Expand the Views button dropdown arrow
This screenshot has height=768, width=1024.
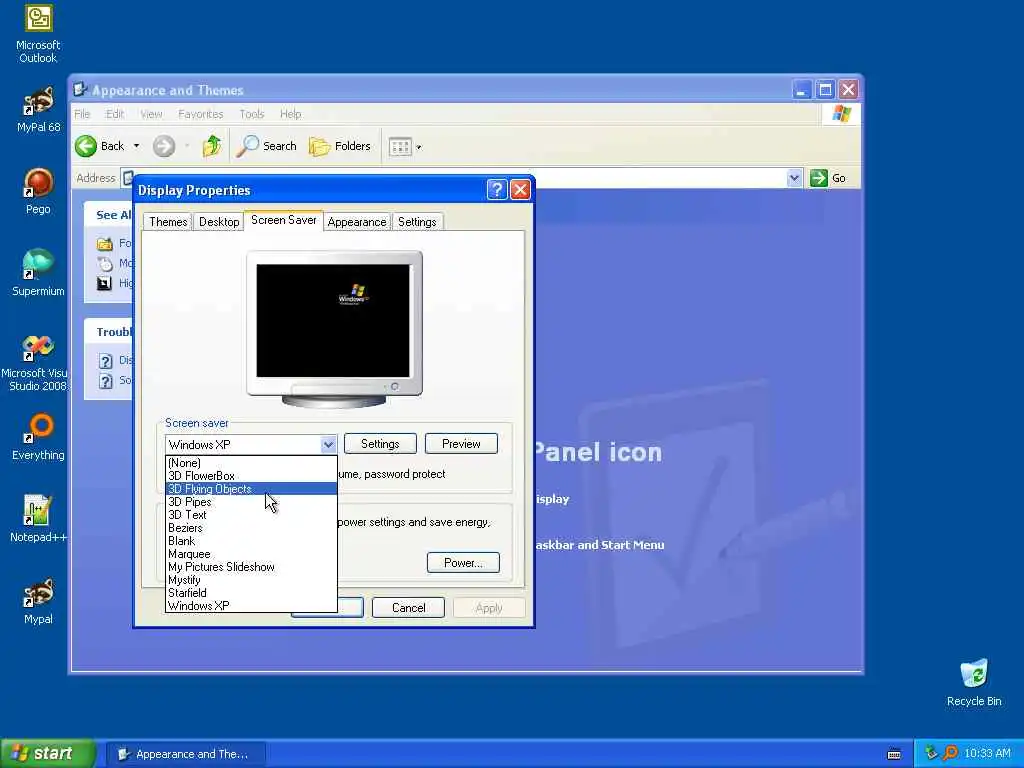click(419, 147)
